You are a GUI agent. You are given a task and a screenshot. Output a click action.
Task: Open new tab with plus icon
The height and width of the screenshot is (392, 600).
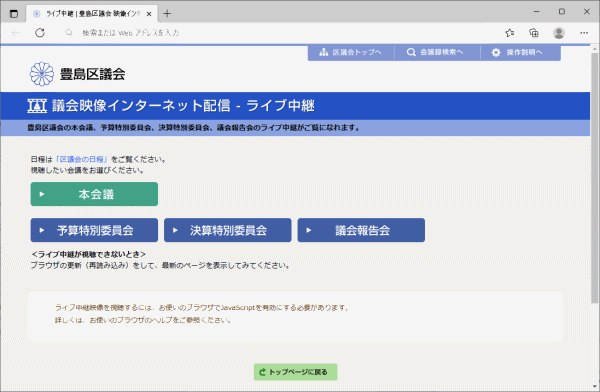167,14
